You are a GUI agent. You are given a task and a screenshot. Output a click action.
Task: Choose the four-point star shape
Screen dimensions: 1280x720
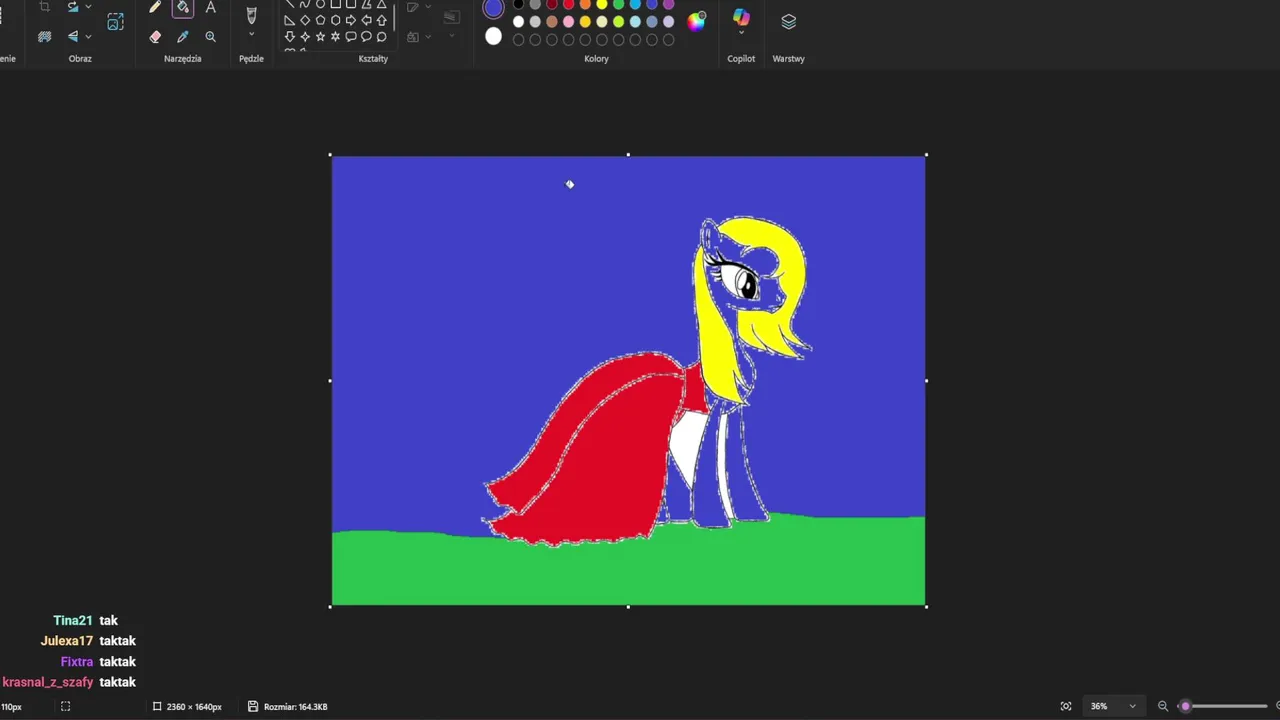305,36
